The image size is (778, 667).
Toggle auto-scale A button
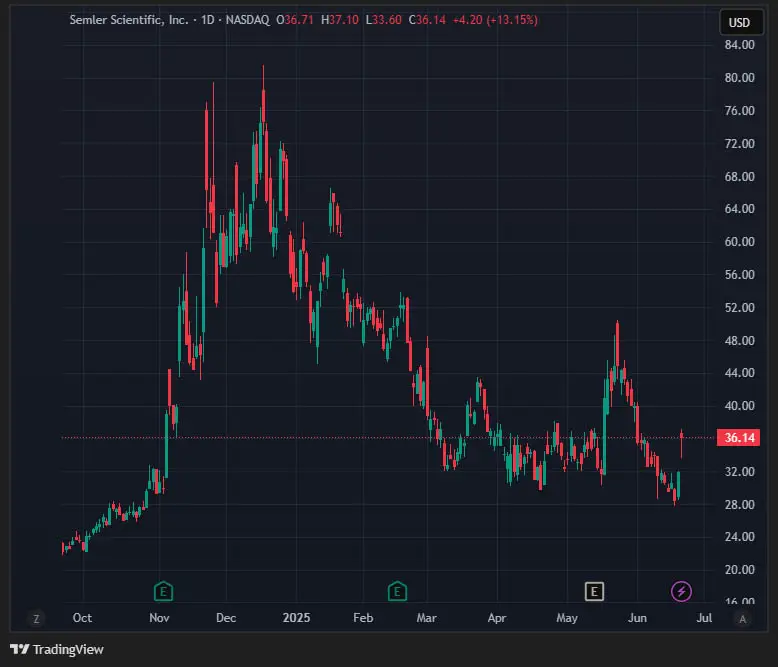click(742, 618)
